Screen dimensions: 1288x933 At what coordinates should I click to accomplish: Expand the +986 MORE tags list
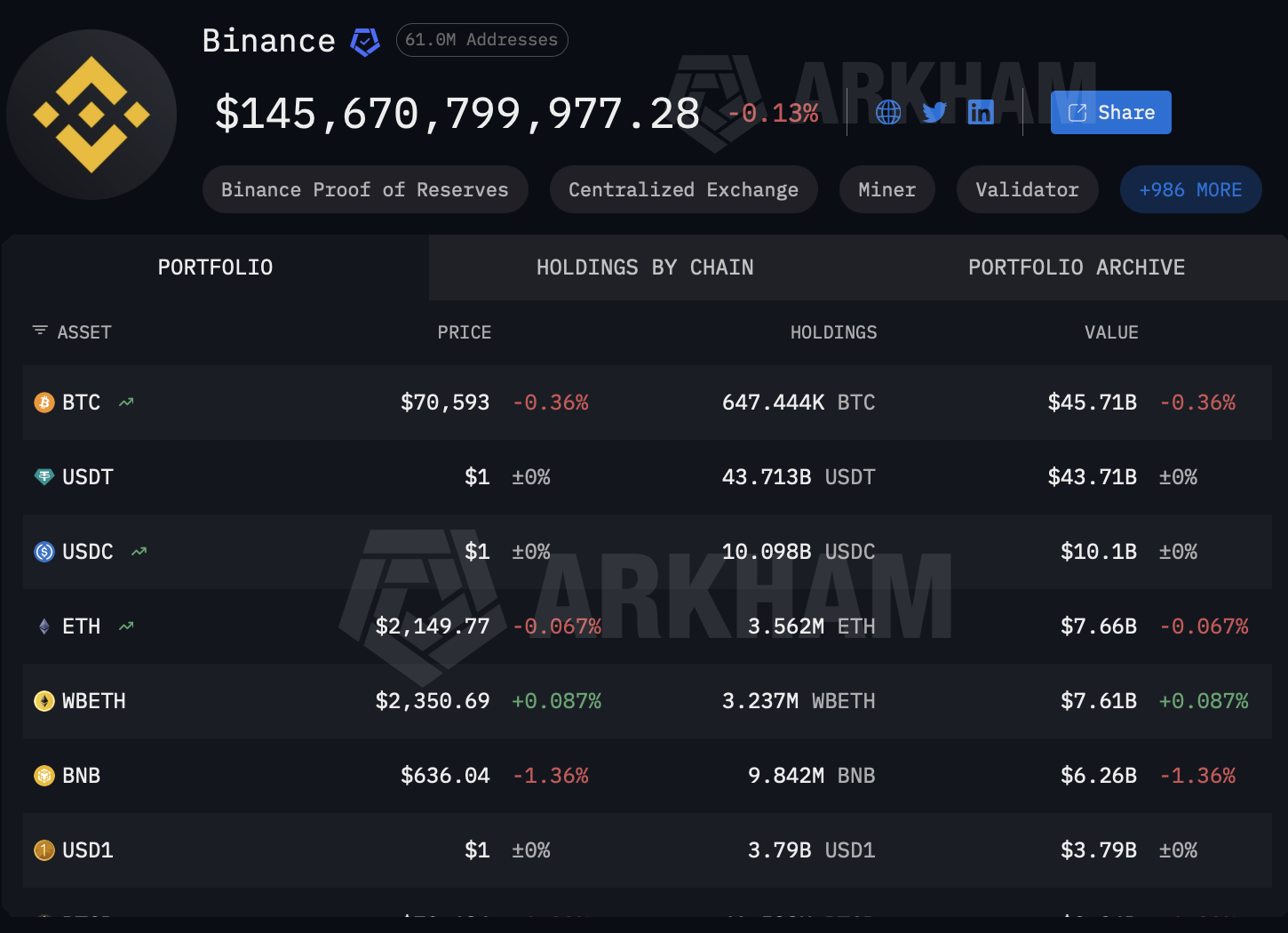click(1190, 189)
